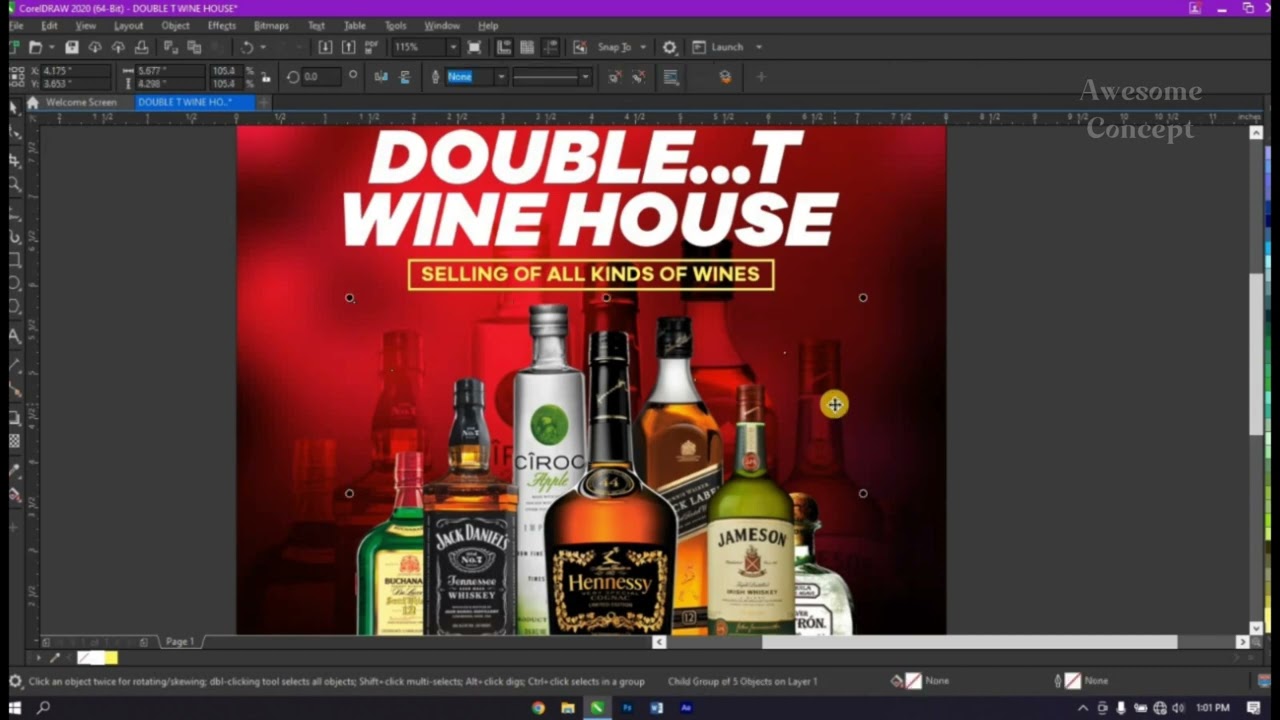Click the fill color None indicator

[913, 681]
